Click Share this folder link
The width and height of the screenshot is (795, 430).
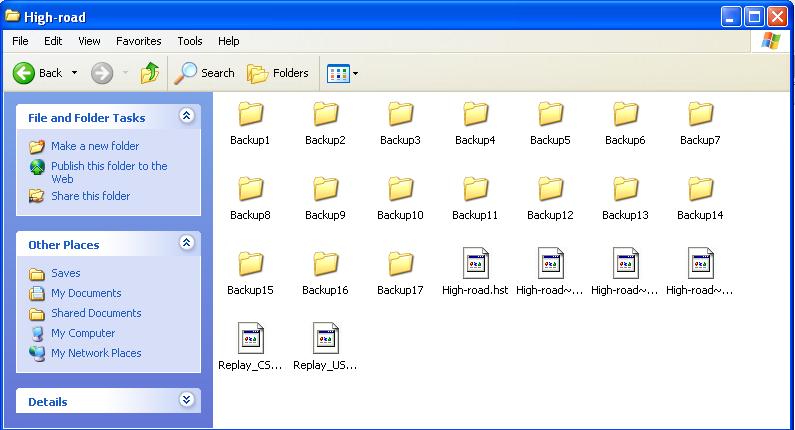[x=90, y=196]
